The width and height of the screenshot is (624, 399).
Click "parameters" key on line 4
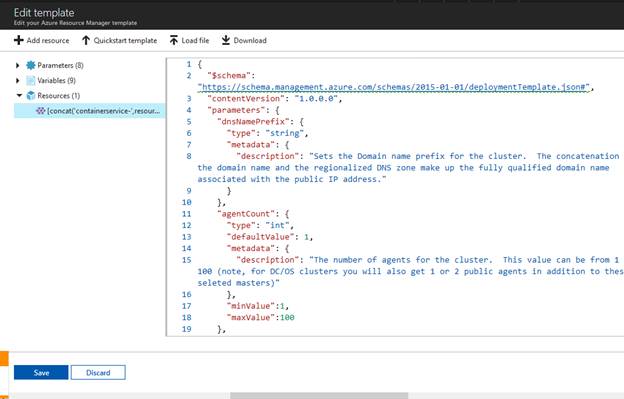[236, 110]
